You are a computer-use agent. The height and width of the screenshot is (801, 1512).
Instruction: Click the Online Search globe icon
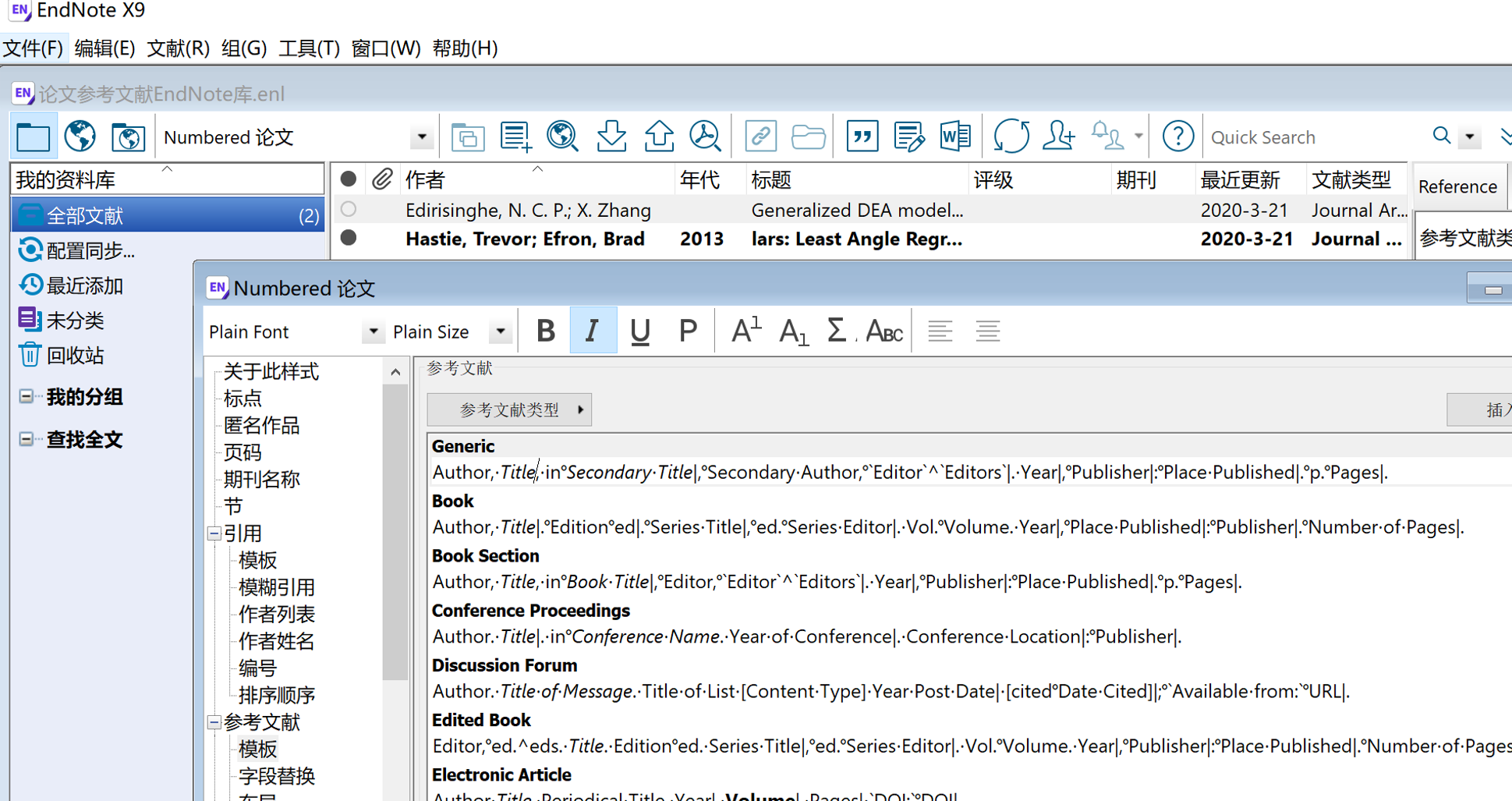click(562, 136)
